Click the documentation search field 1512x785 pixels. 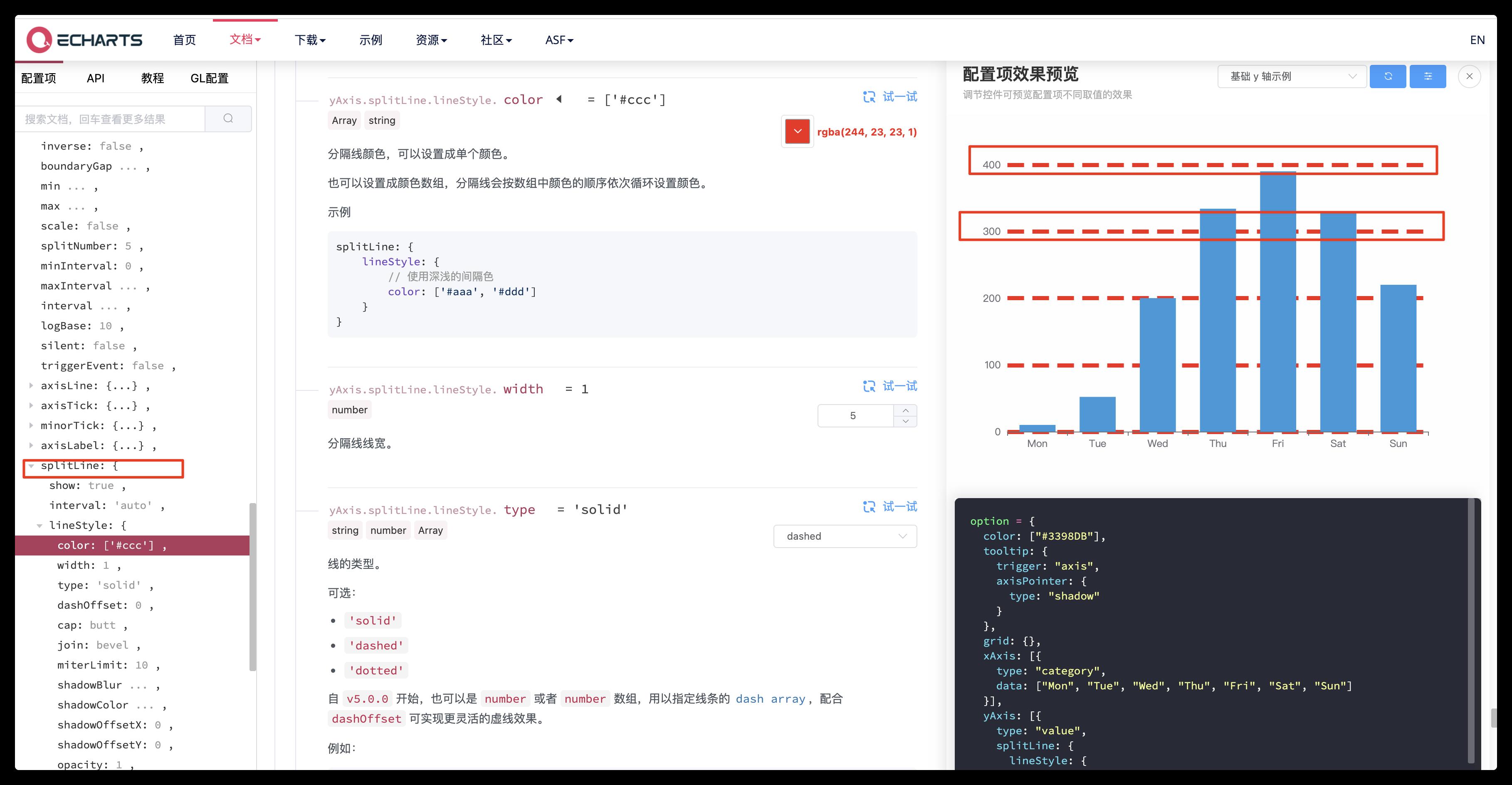[110, 118]
